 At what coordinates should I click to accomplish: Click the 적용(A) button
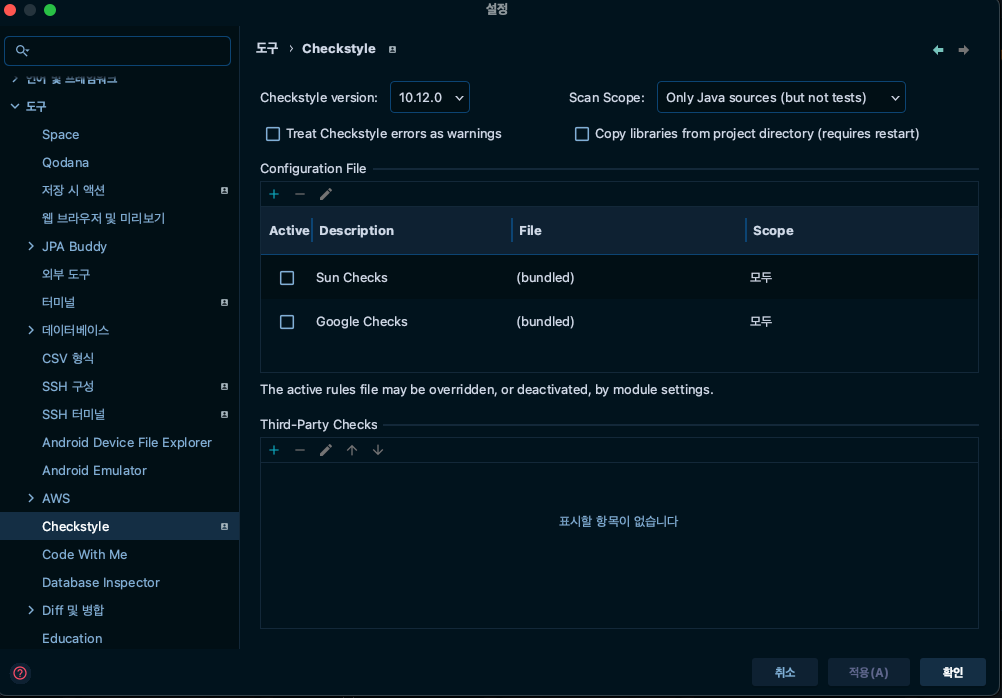click(868, 672)
